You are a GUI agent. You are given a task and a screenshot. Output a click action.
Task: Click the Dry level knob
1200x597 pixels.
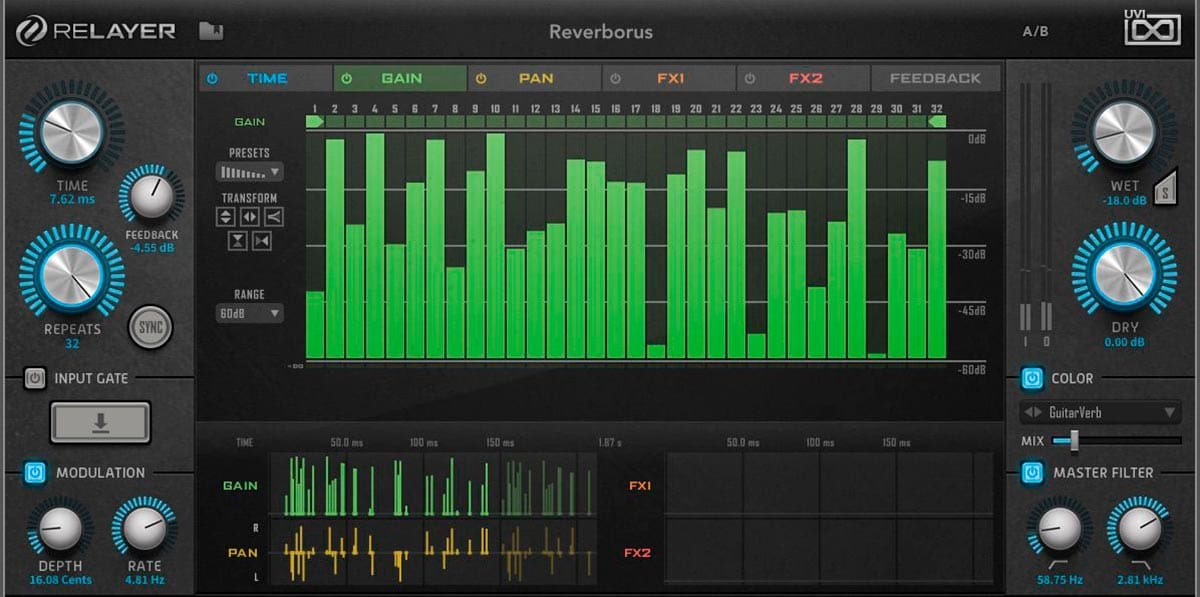(x=1125, y=273)
